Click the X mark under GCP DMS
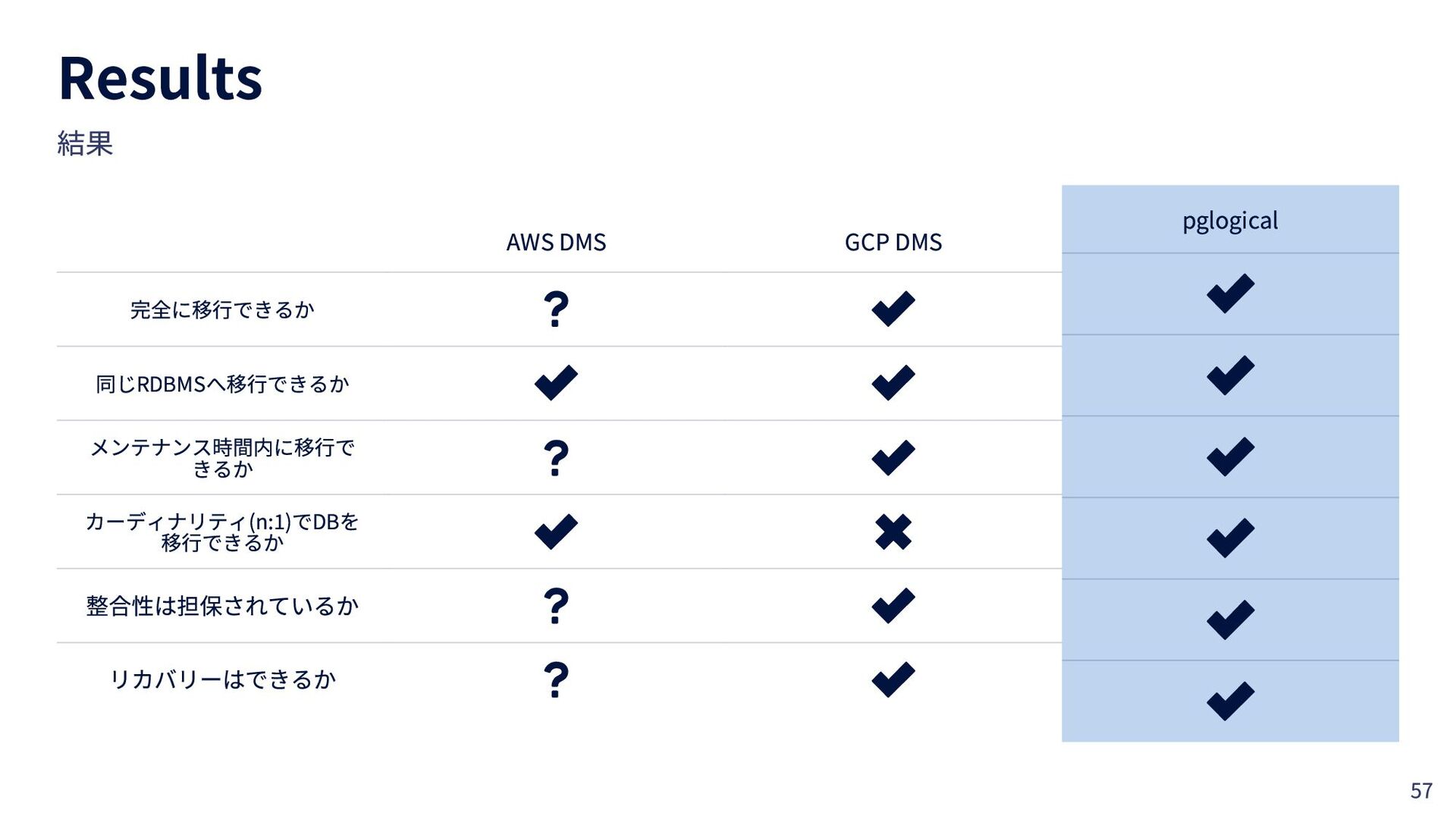This screenshot has height=819, width=1456. coord(893,532)
